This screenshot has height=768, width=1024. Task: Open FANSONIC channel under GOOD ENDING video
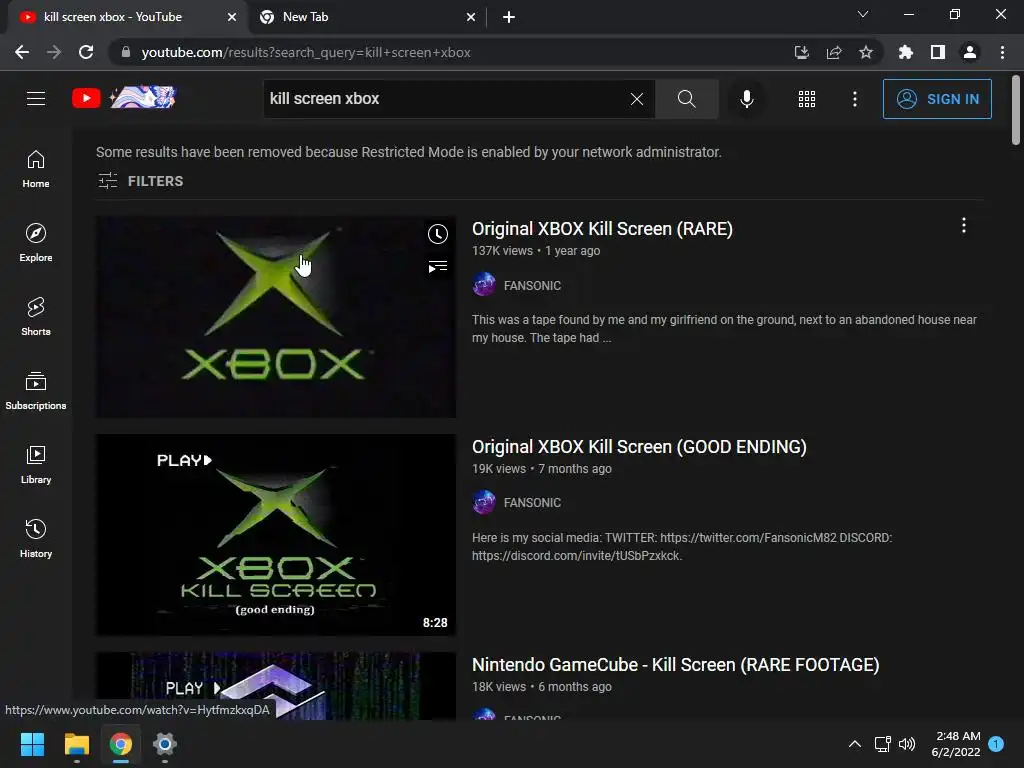pyautogui.click(x=532, y=503)
